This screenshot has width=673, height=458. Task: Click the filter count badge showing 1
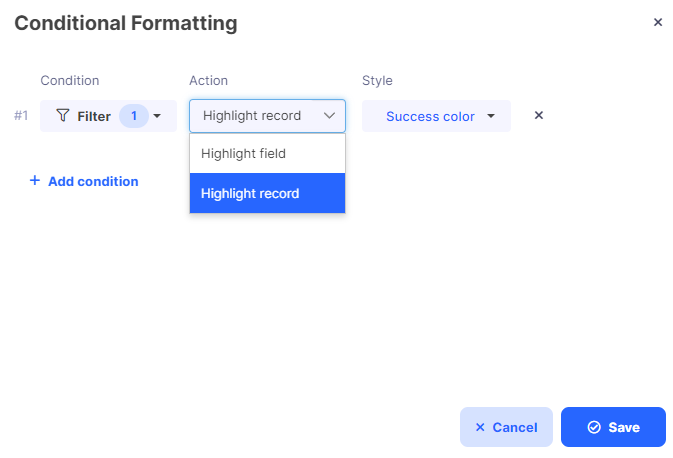pos(134,116)
